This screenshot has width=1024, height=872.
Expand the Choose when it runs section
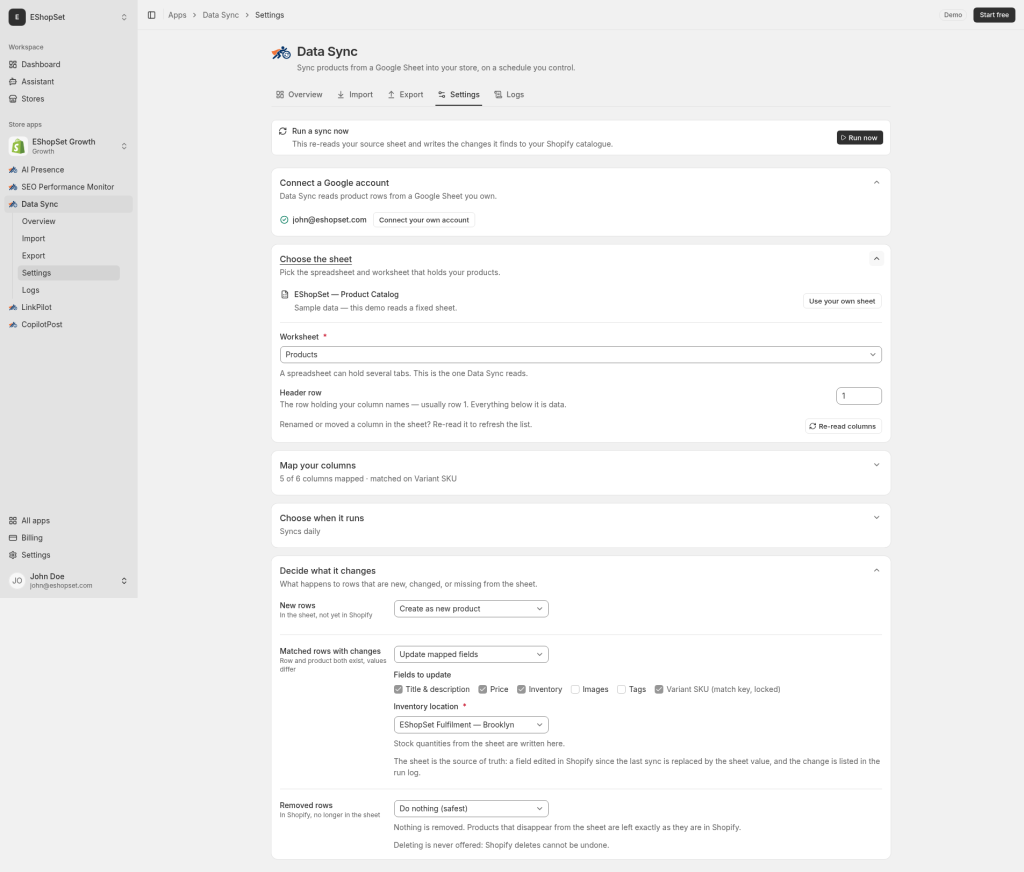click(876, 518)
